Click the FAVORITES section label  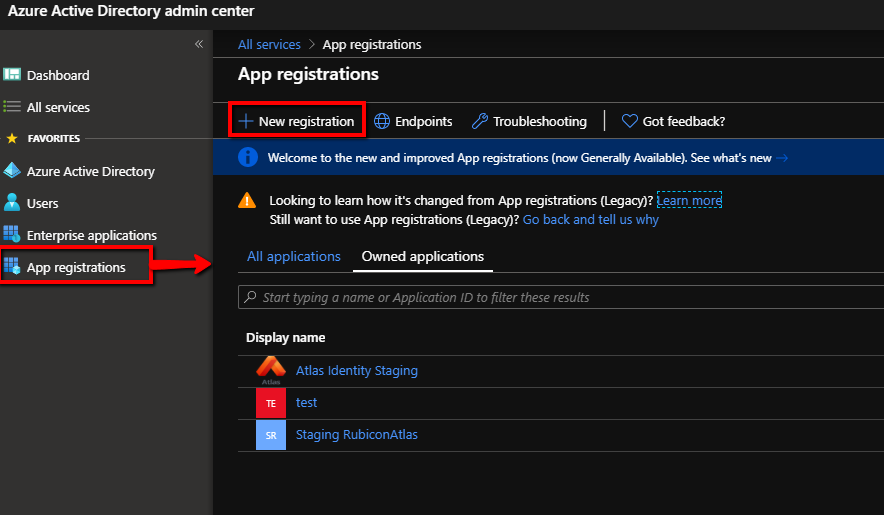[54, 138]
